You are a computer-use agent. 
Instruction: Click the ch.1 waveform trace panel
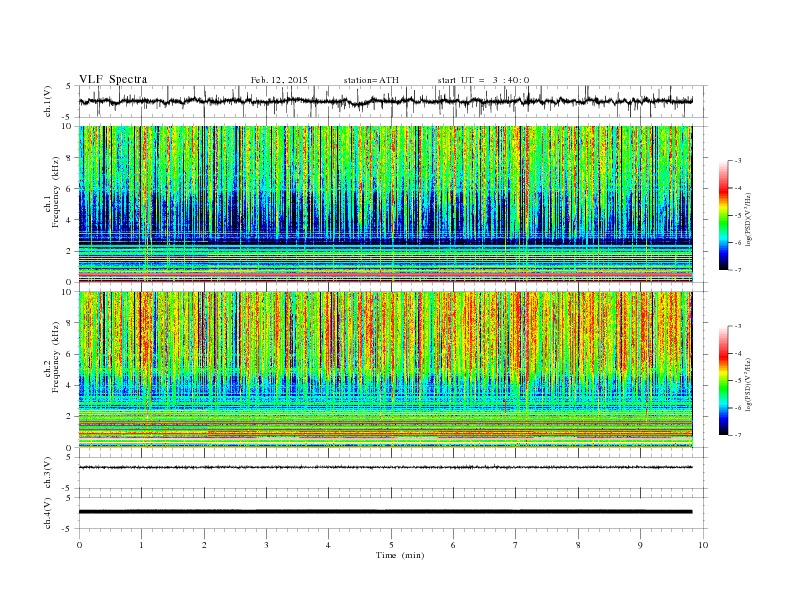tap(393, 101)
